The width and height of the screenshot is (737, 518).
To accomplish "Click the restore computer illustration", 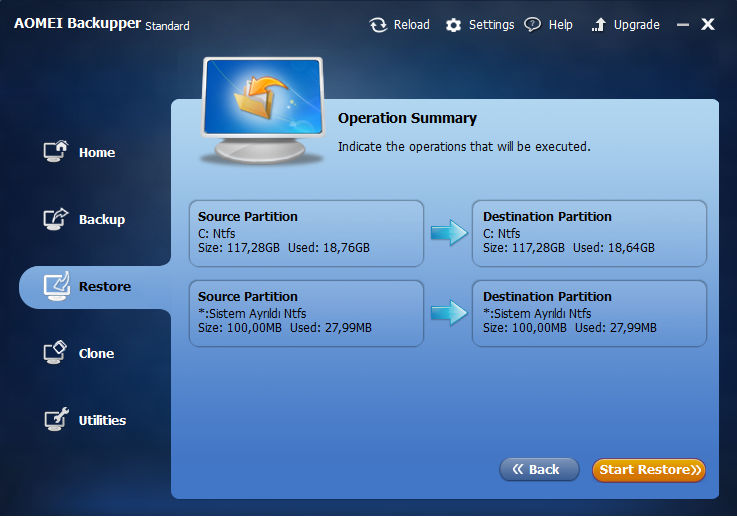I will [262, 110].
